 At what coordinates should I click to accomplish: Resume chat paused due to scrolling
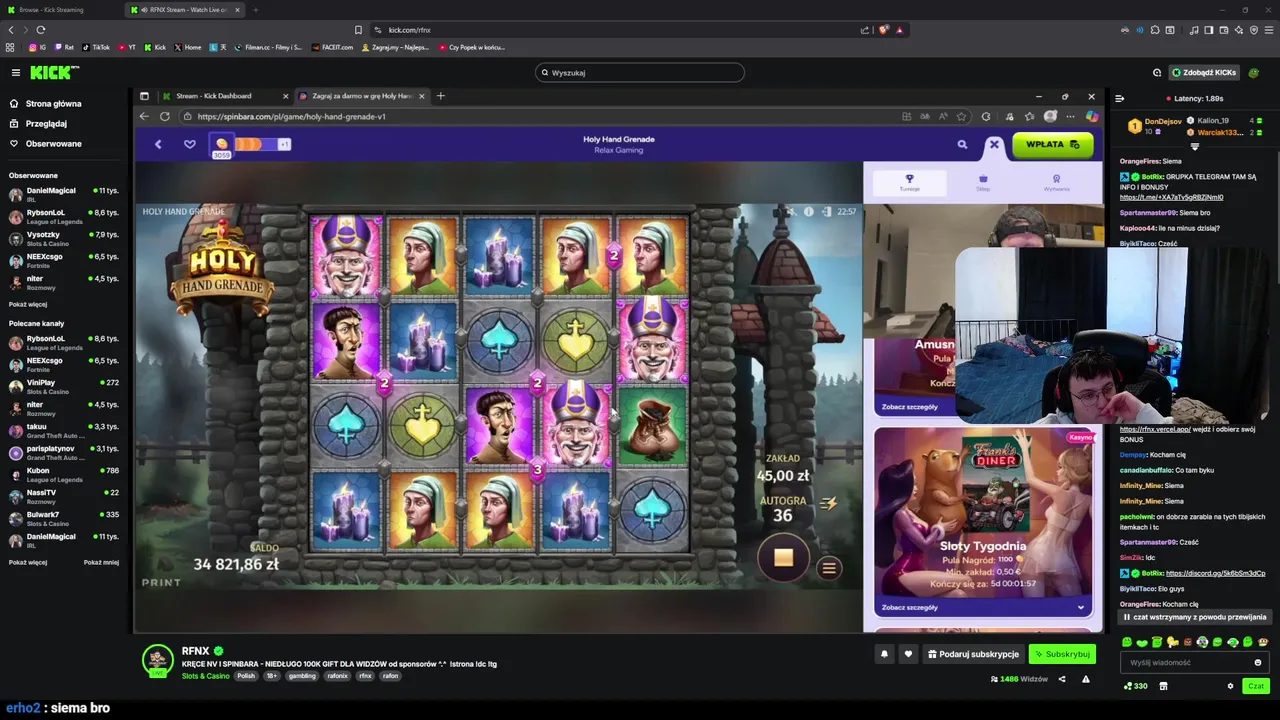click(x=1194, y=617)
